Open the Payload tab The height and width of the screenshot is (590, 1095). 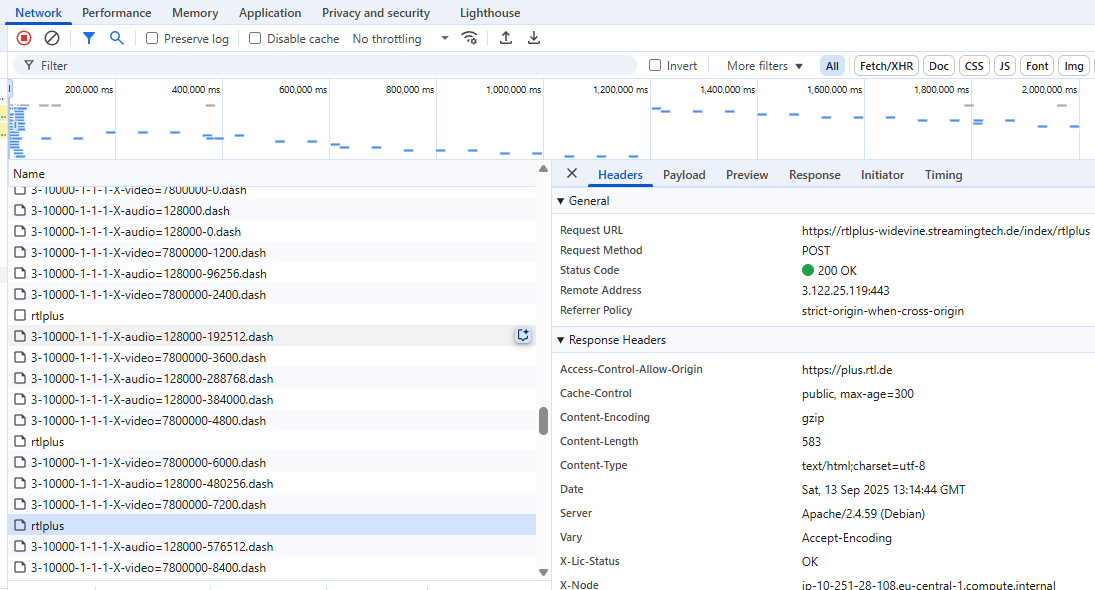[684, 175]
